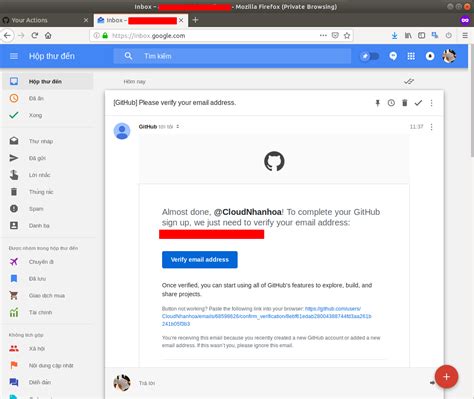Bookmark this page with star icon

coord(347,35)
